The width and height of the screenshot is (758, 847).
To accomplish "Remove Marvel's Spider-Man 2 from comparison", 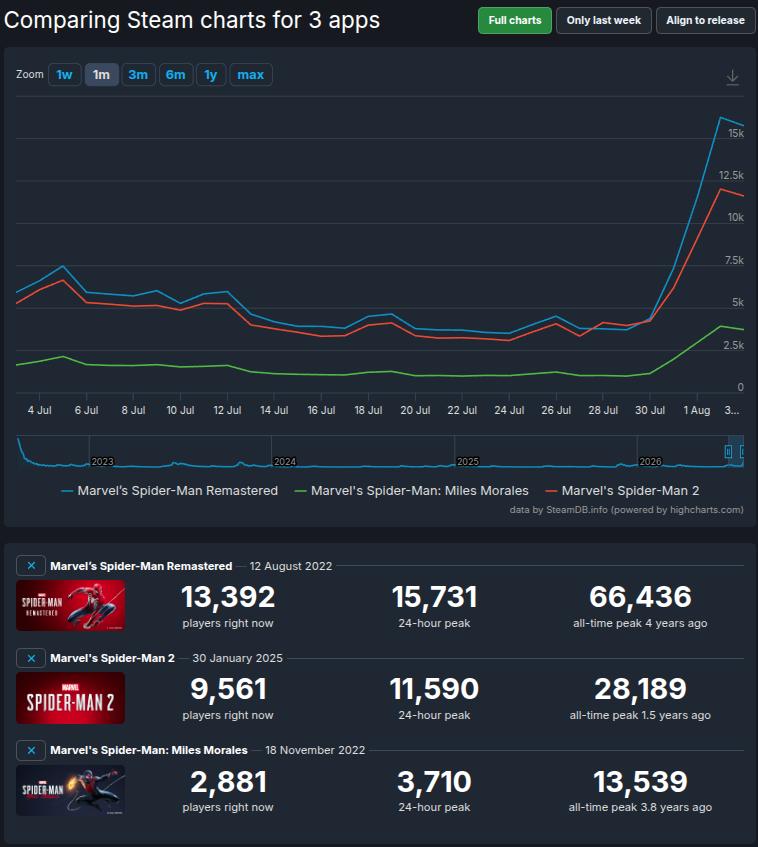I will pos(31,658).
